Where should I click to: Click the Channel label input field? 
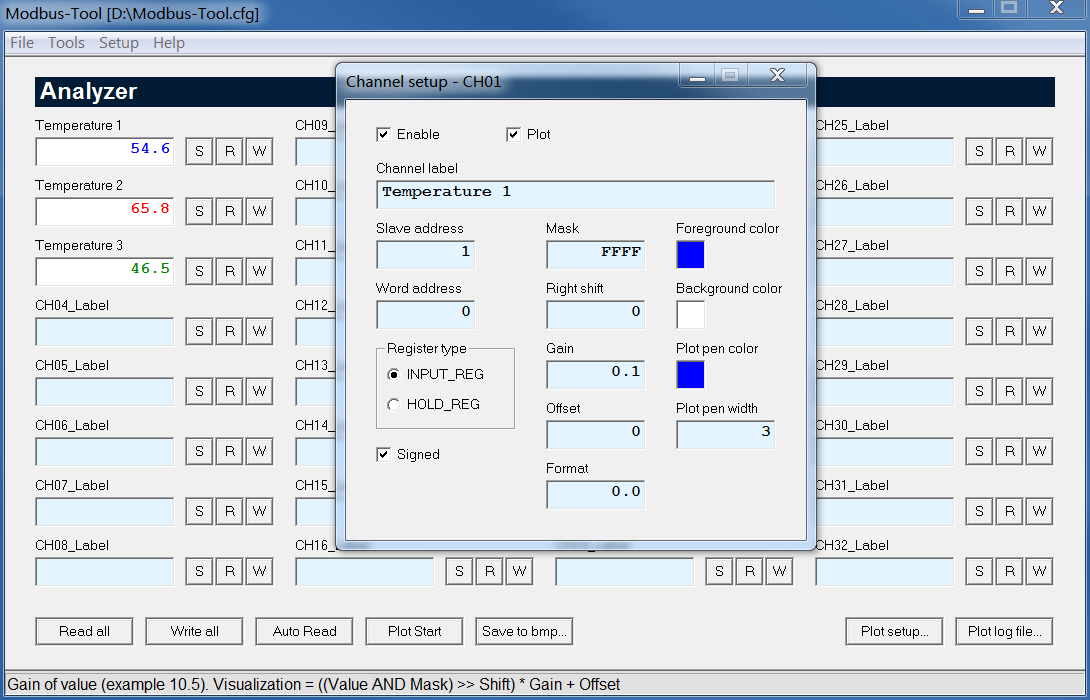coord(575,192)
